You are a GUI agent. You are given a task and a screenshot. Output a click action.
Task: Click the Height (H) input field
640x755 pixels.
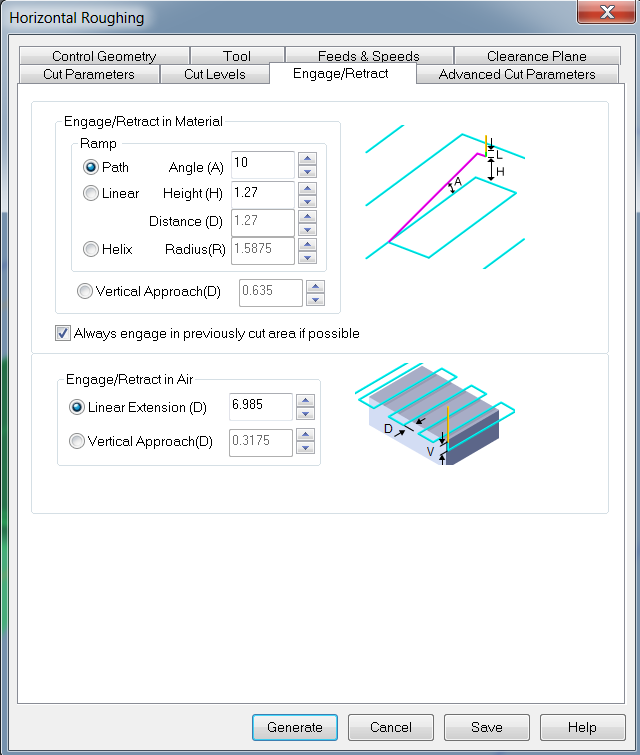pyautogui.click(x=263, y=195)
